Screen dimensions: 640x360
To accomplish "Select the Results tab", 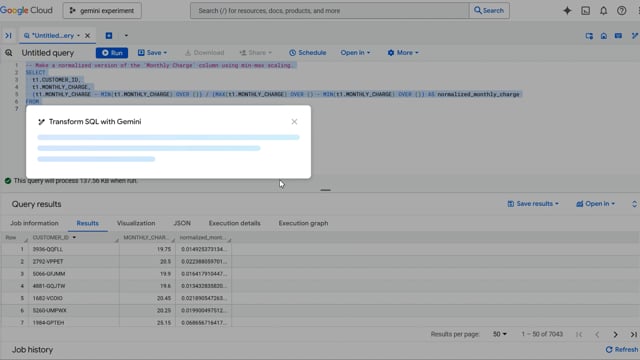I will pyautogui.click(x=87, y=223).
